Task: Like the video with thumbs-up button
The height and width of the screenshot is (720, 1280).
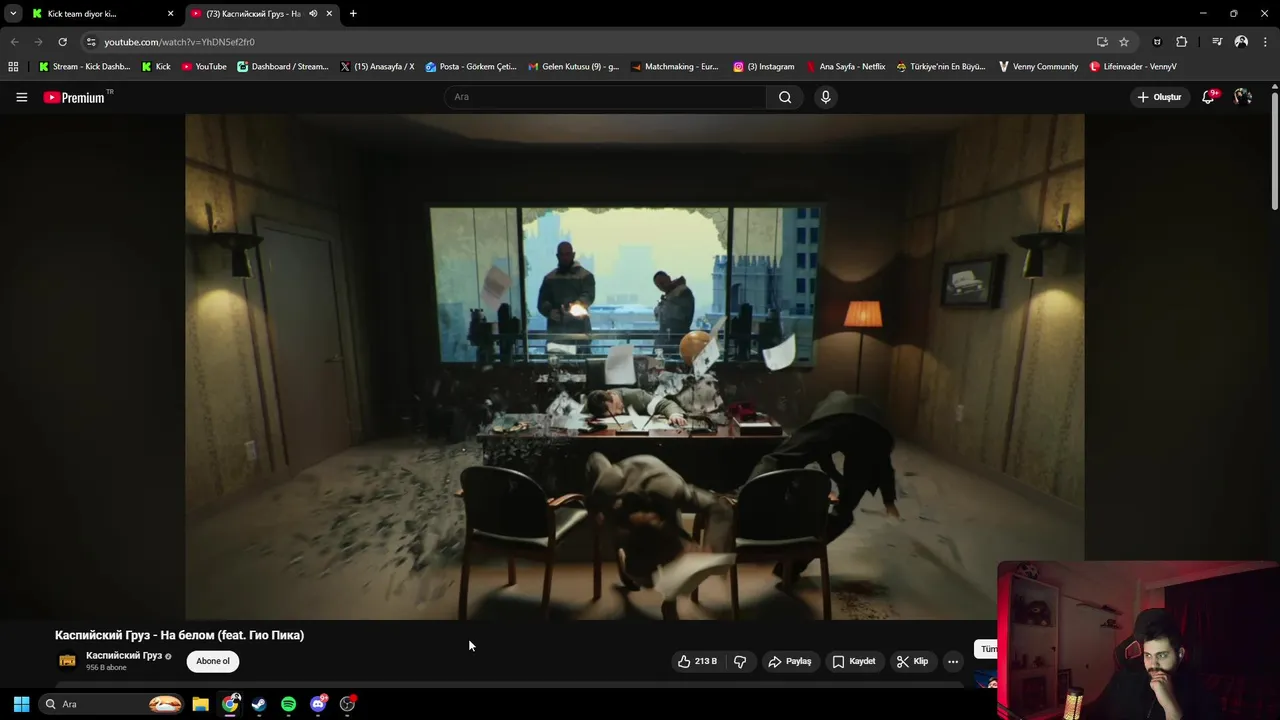Action: (697, 661)
